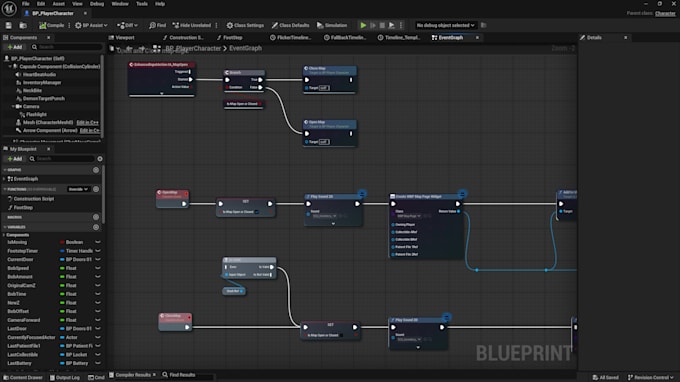Switch to the FootStep tab

point(230,38)
